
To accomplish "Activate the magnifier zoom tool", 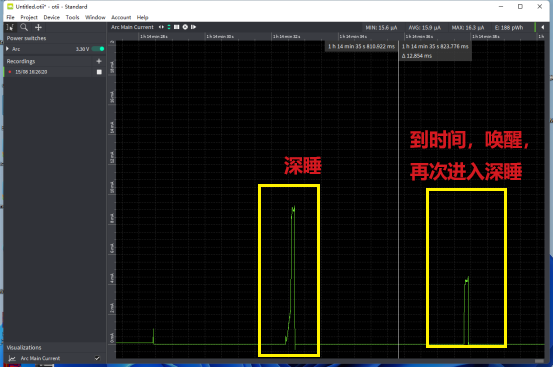I will 24,27.
